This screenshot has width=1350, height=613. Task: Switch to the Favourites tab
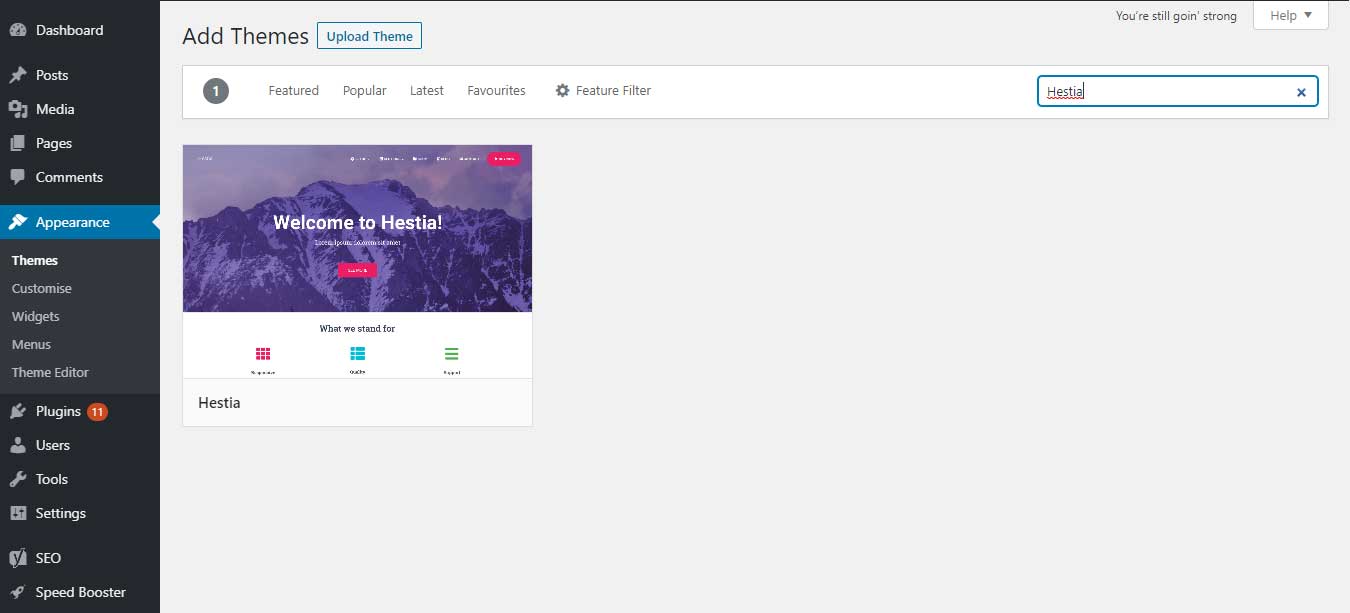[496, 90]
